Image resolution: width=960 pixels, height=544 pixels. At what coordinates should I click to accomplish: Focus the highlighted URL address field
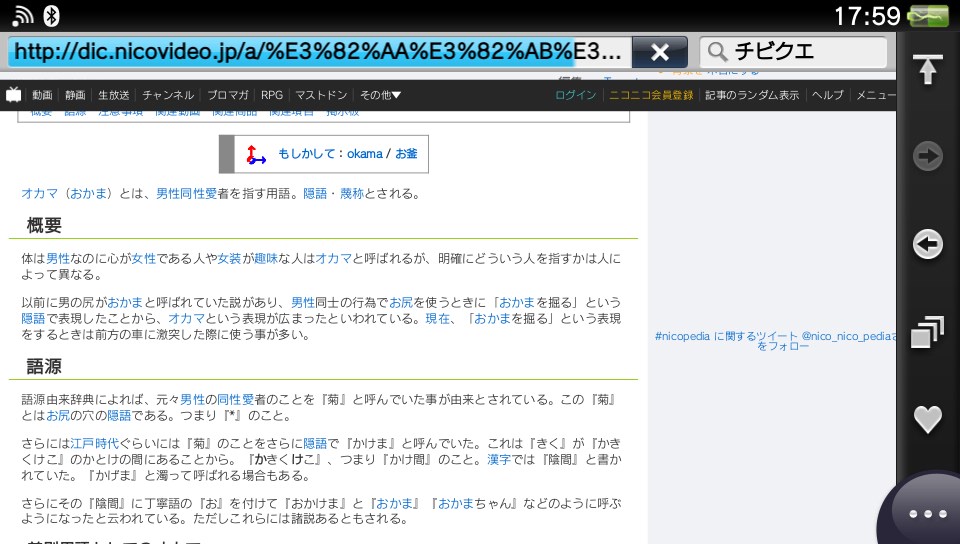(320, 52)
